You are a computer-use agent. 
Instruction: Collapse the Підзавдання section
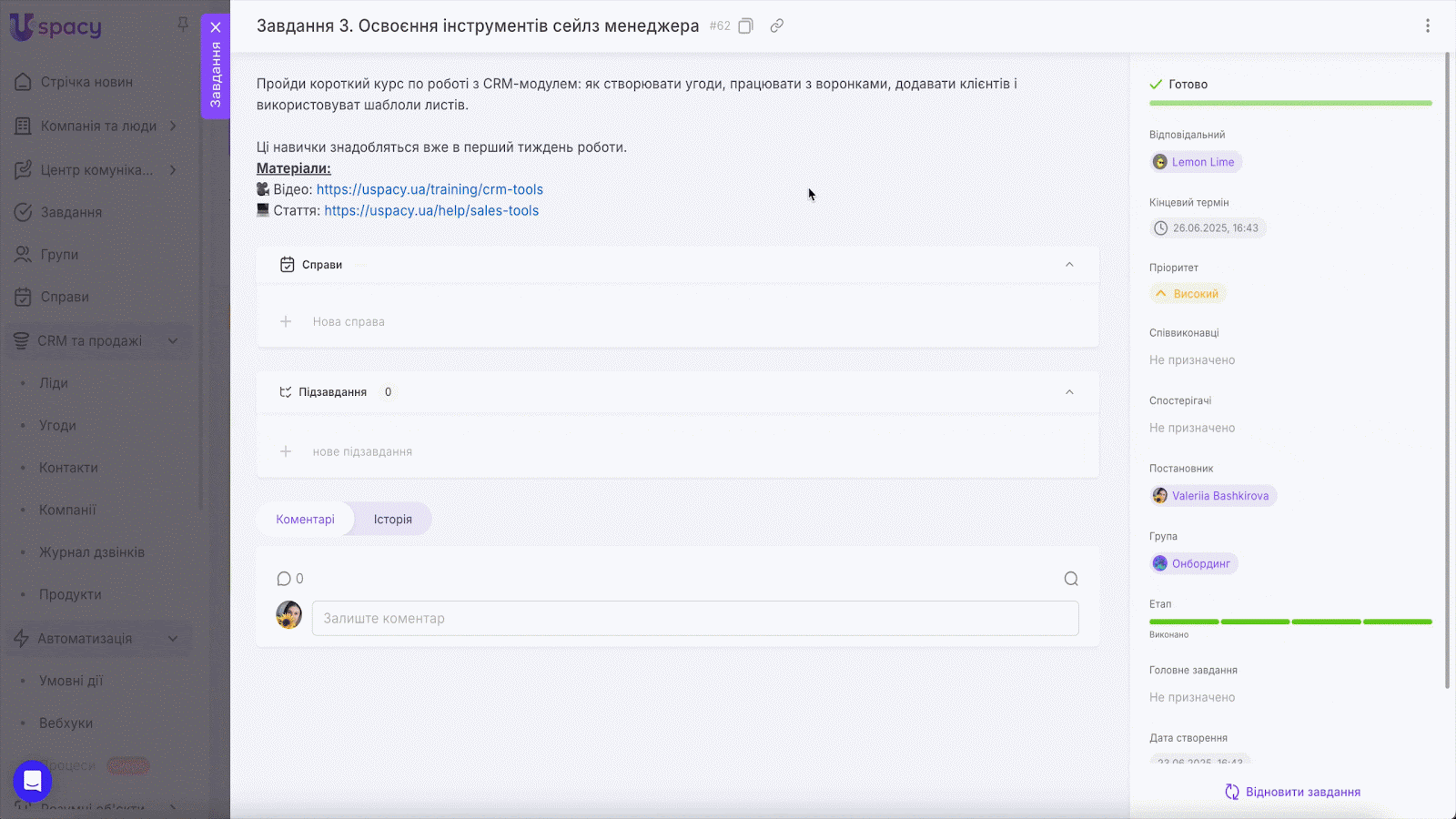(1069, 392)
